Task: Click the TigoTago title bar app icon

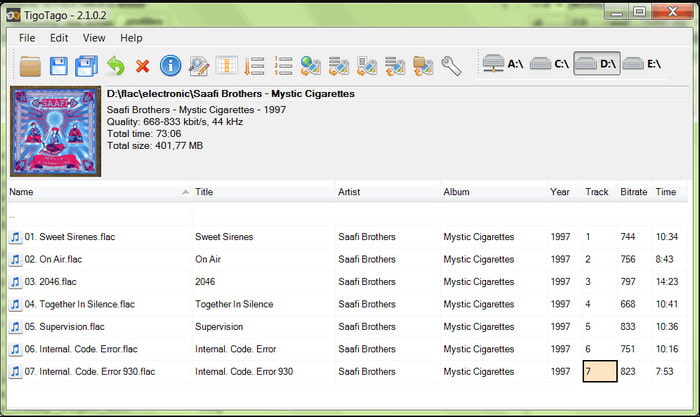Action: [13, 15]
